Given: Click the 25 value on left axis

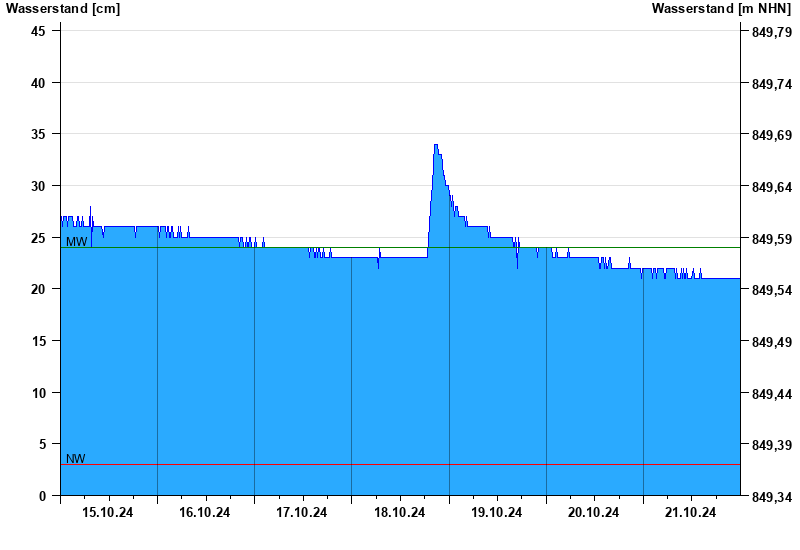Looking at the screenshot, I should [x=38, y=238].
